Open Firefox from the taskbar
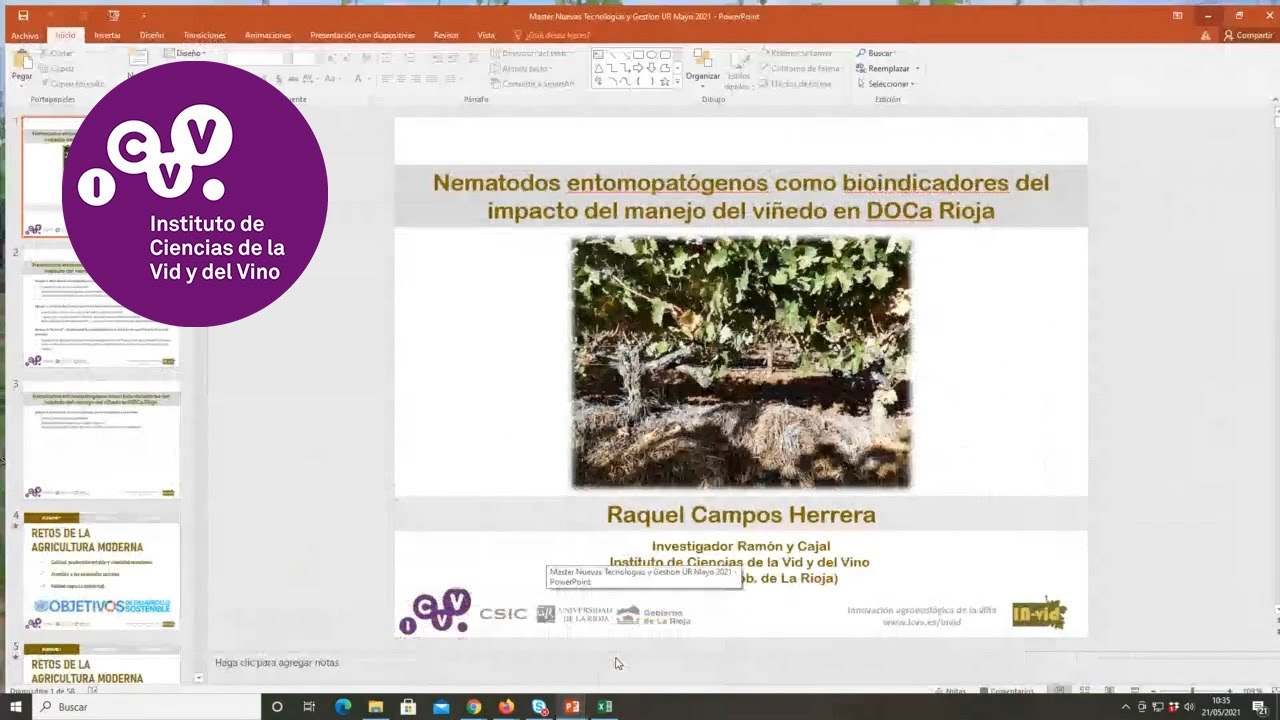 click(x=506, y=707)
